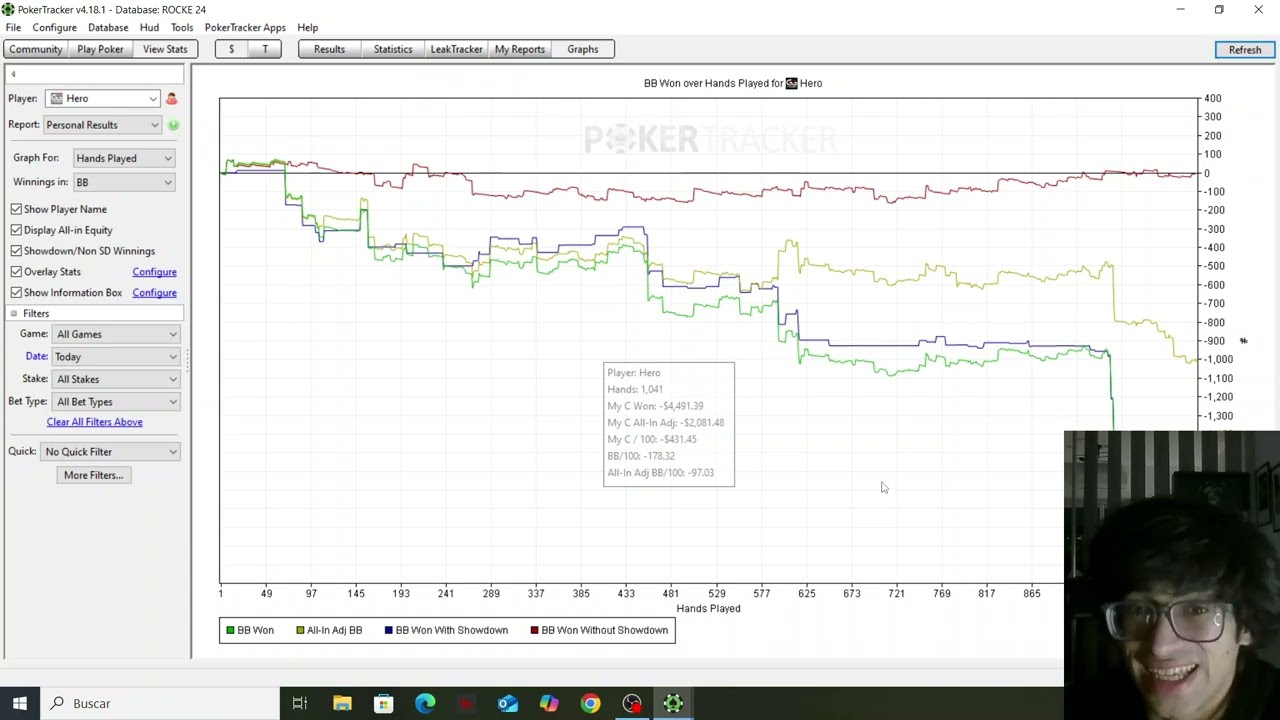Screen dimensions: 1280x720
Task: Open the Hud menu
Action: tap(149, 28)
